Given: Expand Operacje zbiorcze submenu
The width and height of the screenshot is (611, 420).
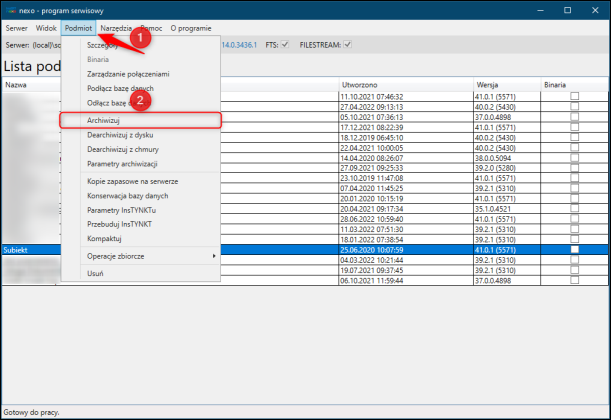Looking at the screenshot, I should (141, 256).
